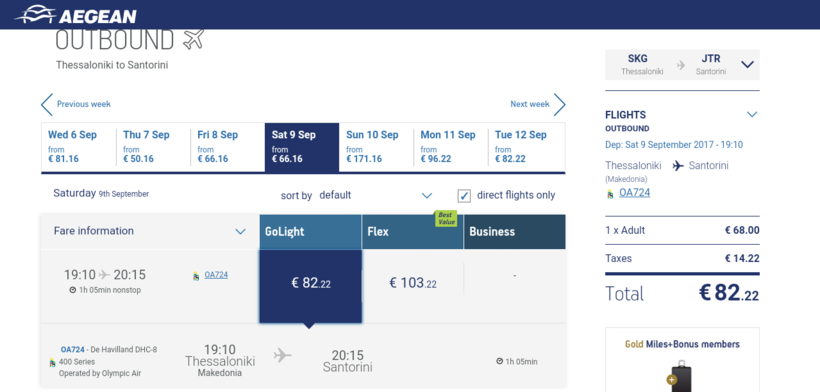Select the Sun 10 Sep date tab
820x392 pixels.
(377, 147)
